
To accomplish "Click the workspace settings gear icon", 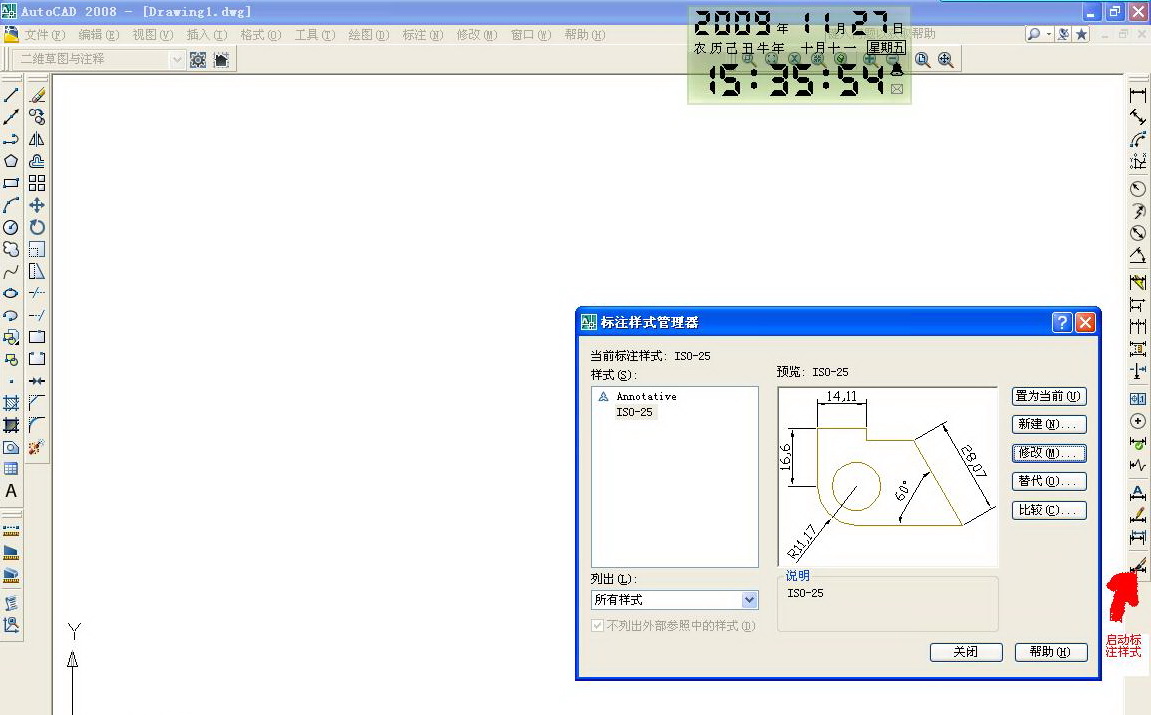I will [198, 59].
